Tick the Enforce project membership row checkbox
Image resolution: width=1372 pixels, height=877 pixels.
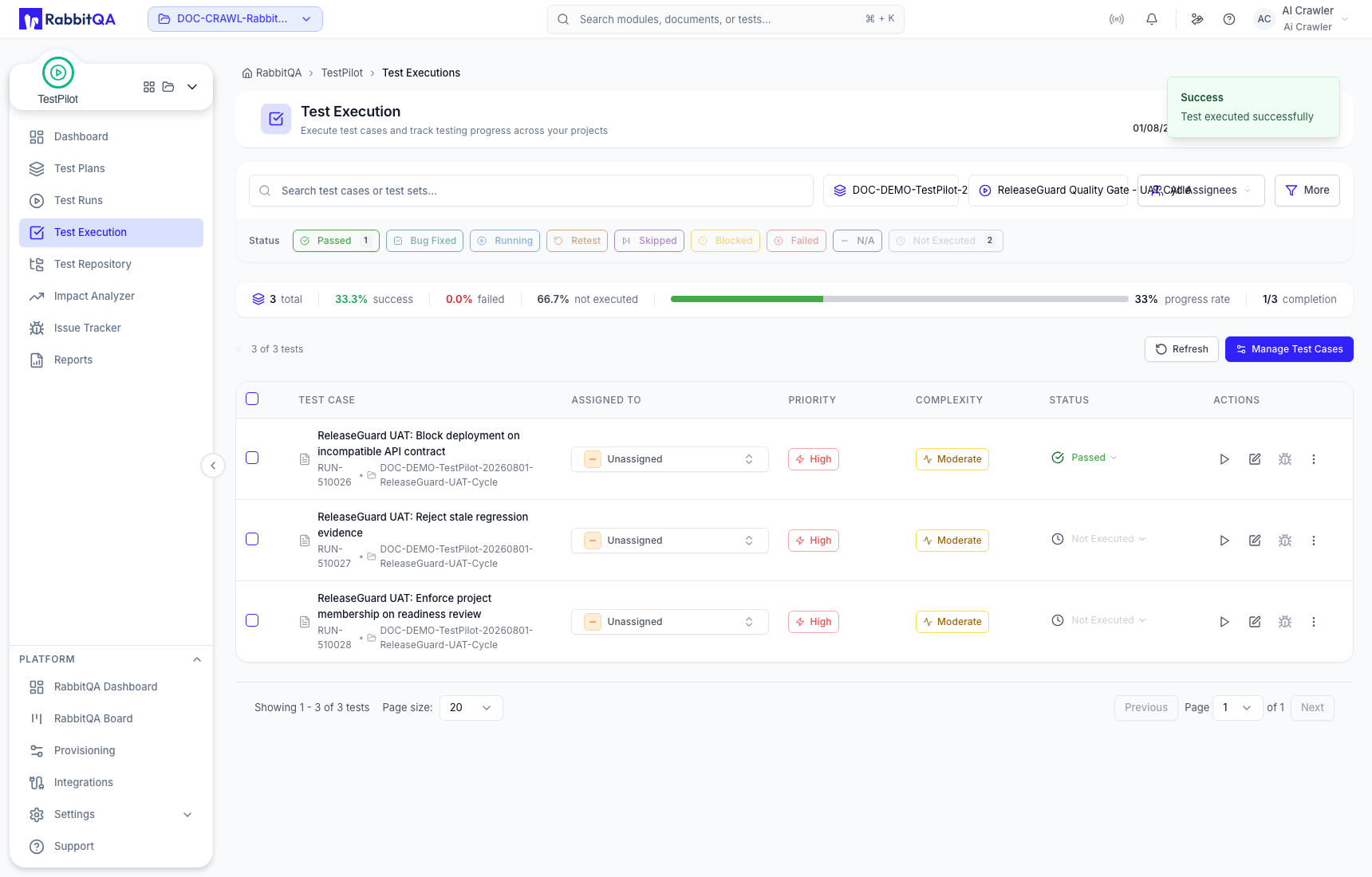click(x=252, y=620)
